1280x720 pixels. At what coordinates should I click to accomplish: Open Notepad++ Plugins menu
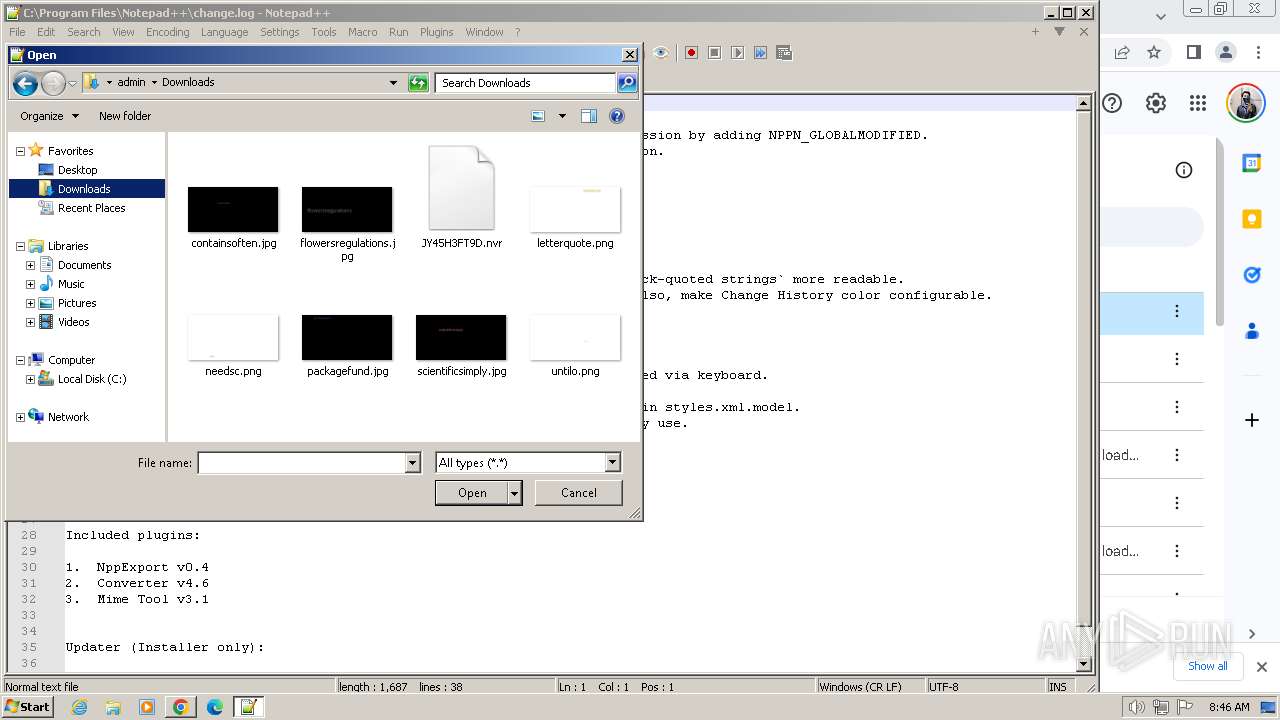(x=436, y=32)
